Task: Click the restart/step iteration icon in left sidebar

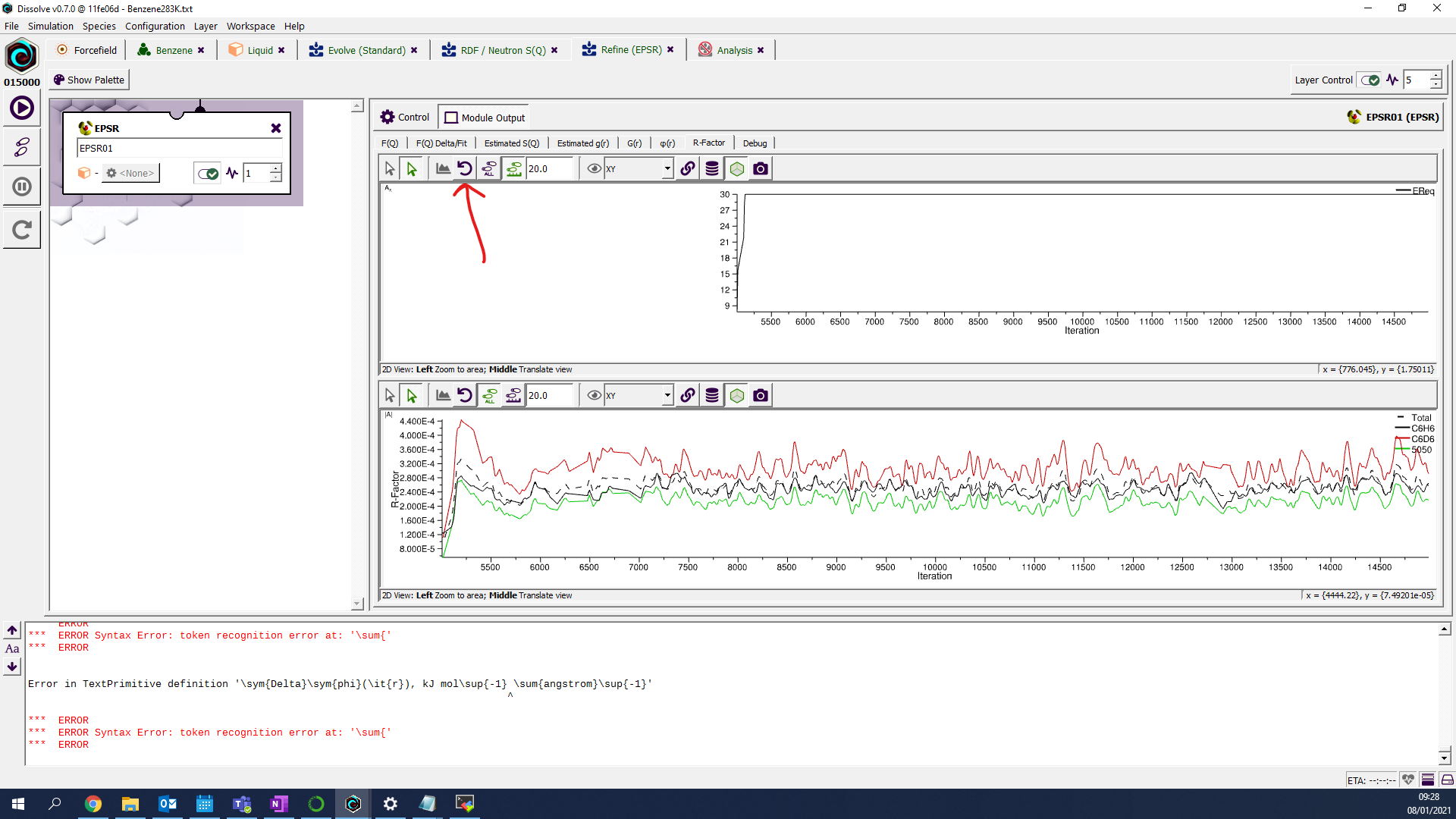Action: [21, 229]
